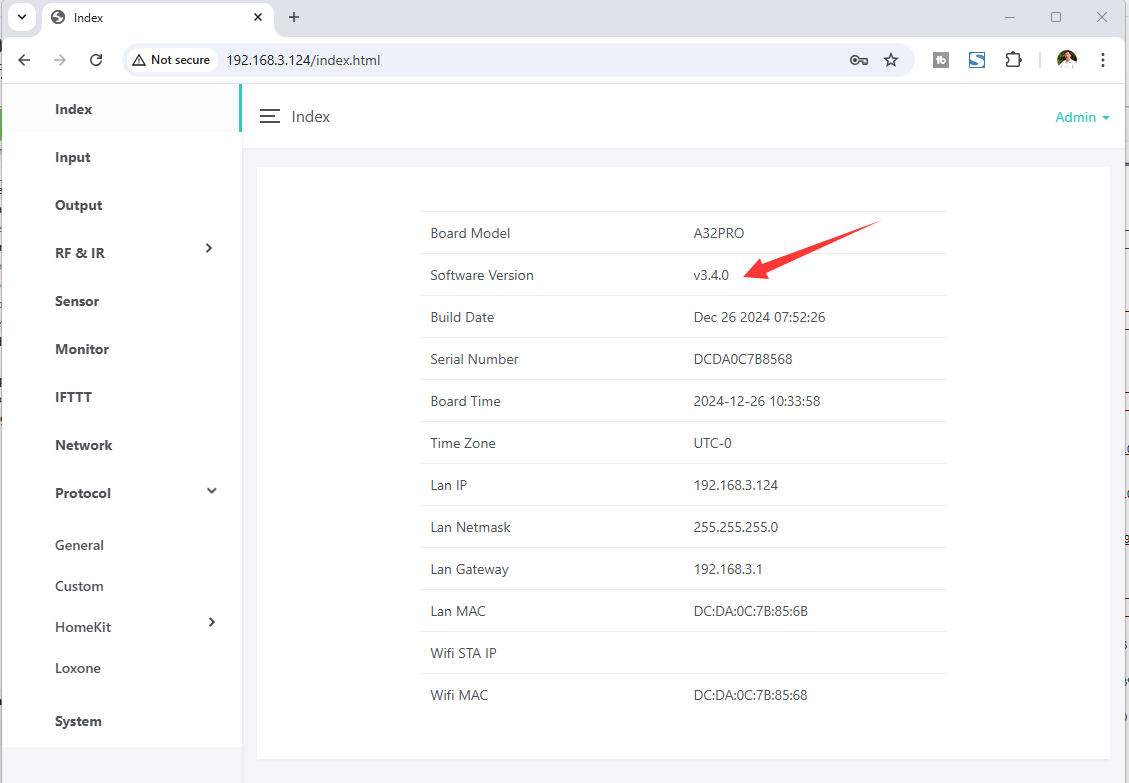Click the address bar URL field
This screenshot has width=1129, height=783.
(500, 60)
